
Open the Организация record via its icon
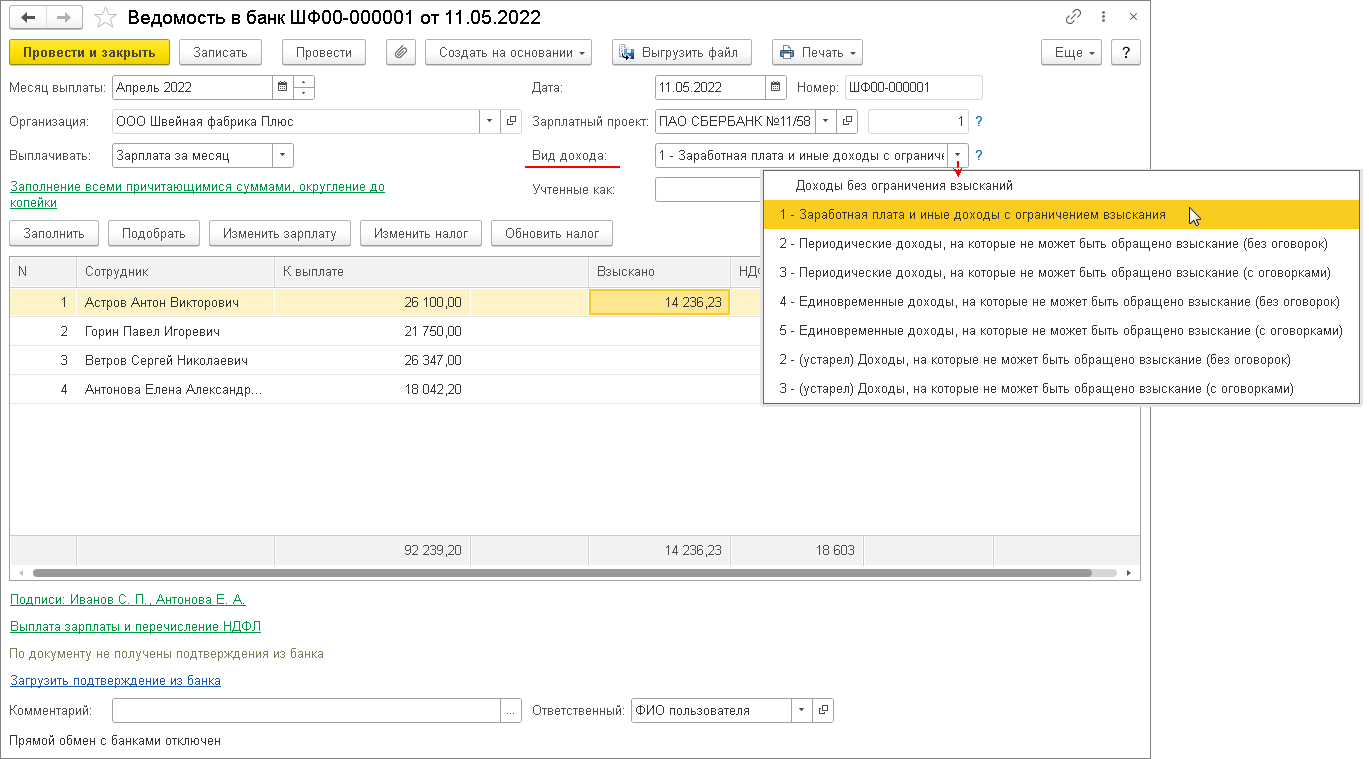pyautogui.click(x=511, y=122)
